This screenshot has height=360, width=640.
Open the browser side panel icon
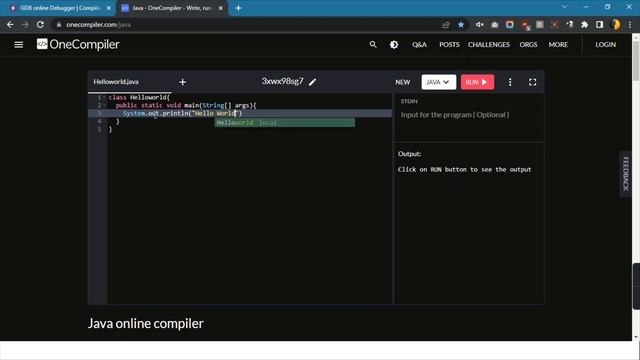click(599, 25)
